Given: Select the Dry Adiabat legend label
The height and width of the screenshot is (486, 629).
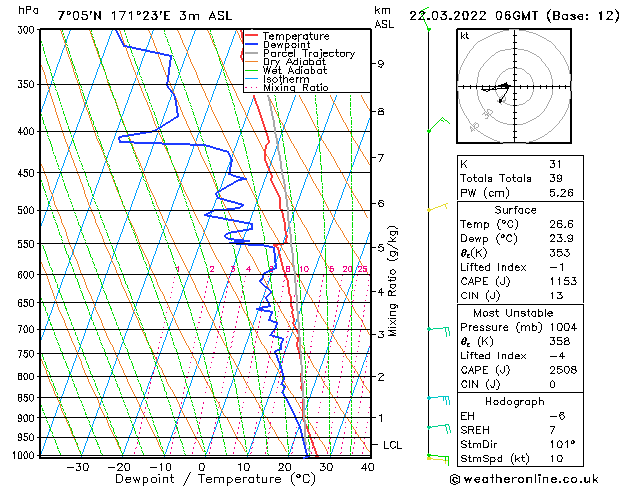Looking at the screenshot, I should [x=294, y=62].
